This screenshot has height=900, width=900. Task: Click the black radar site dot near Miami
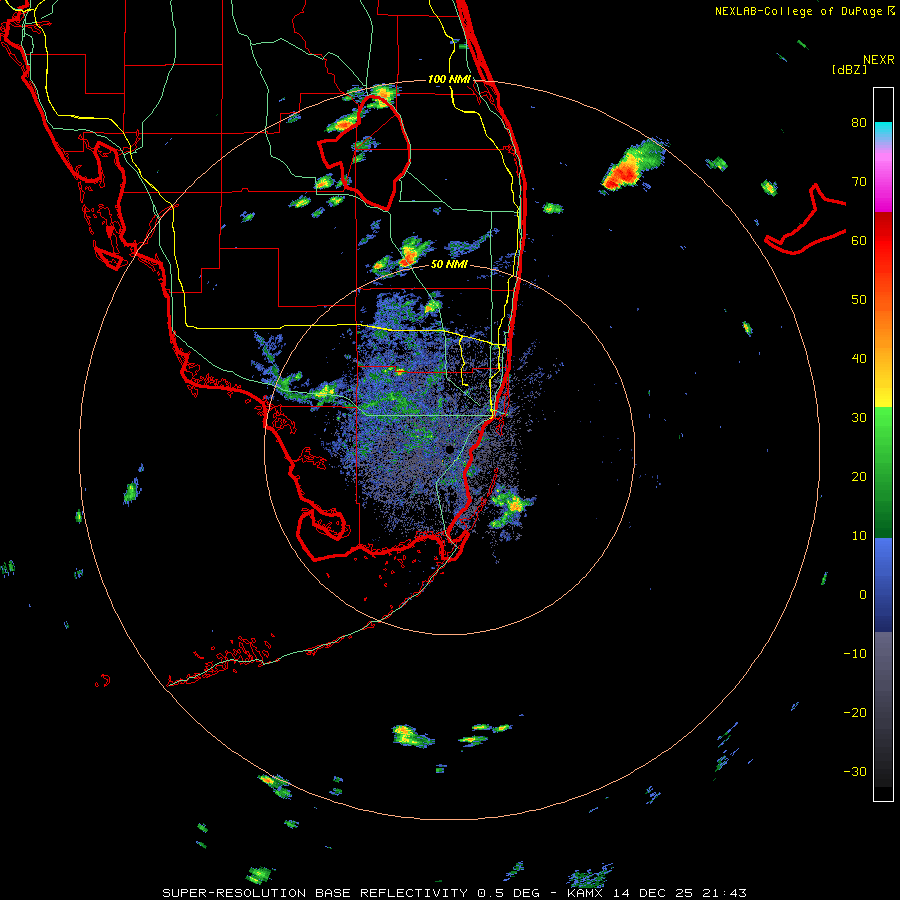pyautogui.click(x=449, y=449)
